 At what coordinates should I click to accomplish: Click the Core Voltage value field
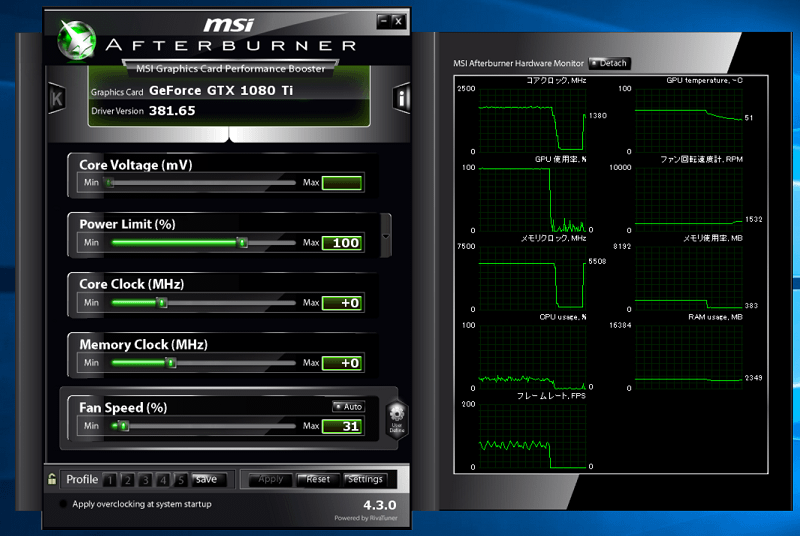point(342,183)
